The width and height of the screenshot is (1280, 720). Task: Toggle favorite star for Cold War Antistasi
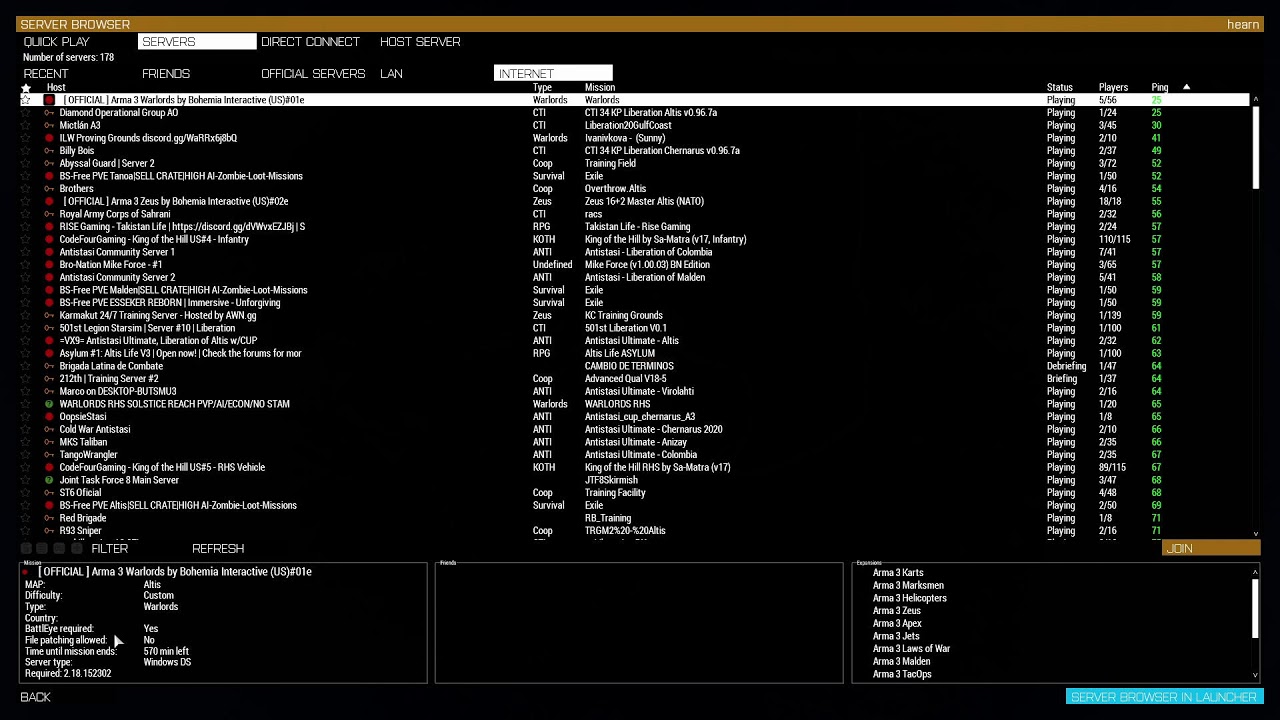click(26, 429)
